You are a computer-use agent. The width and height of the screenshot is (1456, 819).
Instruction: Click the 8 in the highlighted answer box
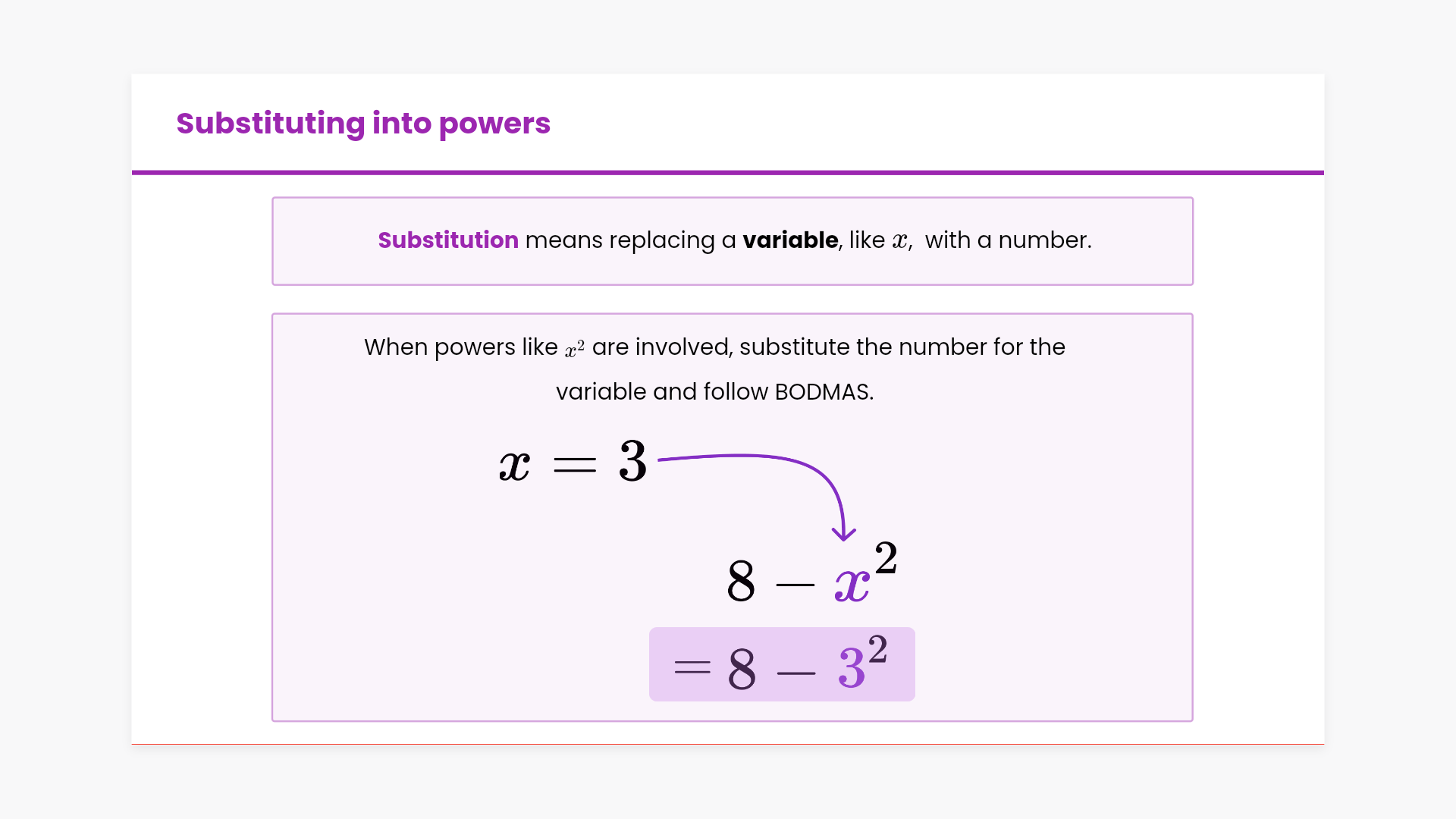coord(742,670)
